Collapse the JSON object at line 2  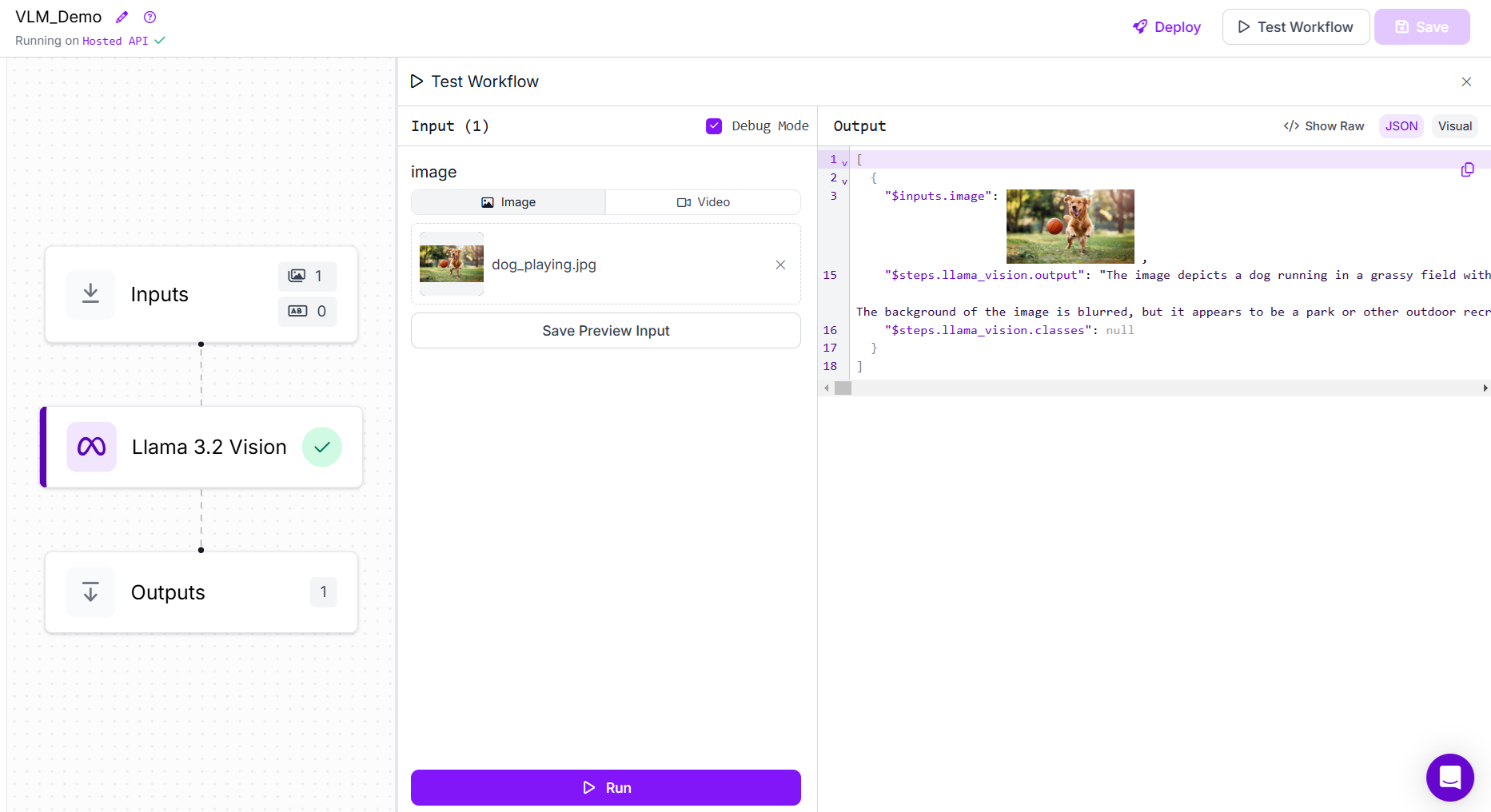[844, 181]
